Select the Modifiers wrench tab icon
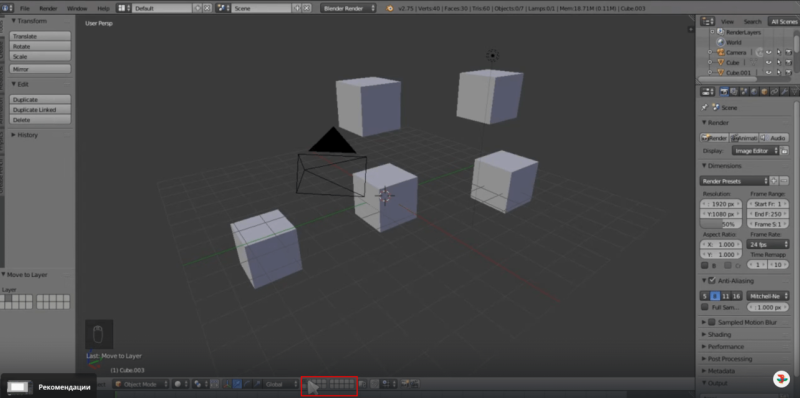800x398 pixels. (785, 92)
